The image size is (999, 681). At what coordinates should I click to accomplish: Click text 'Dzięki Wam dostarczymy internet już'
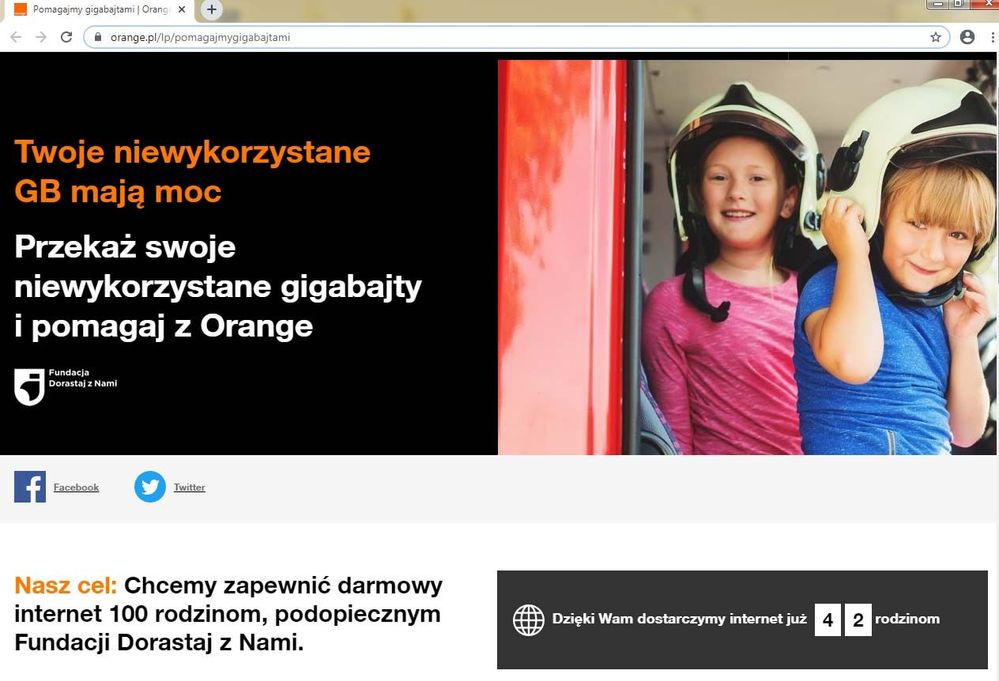(679, 619)
